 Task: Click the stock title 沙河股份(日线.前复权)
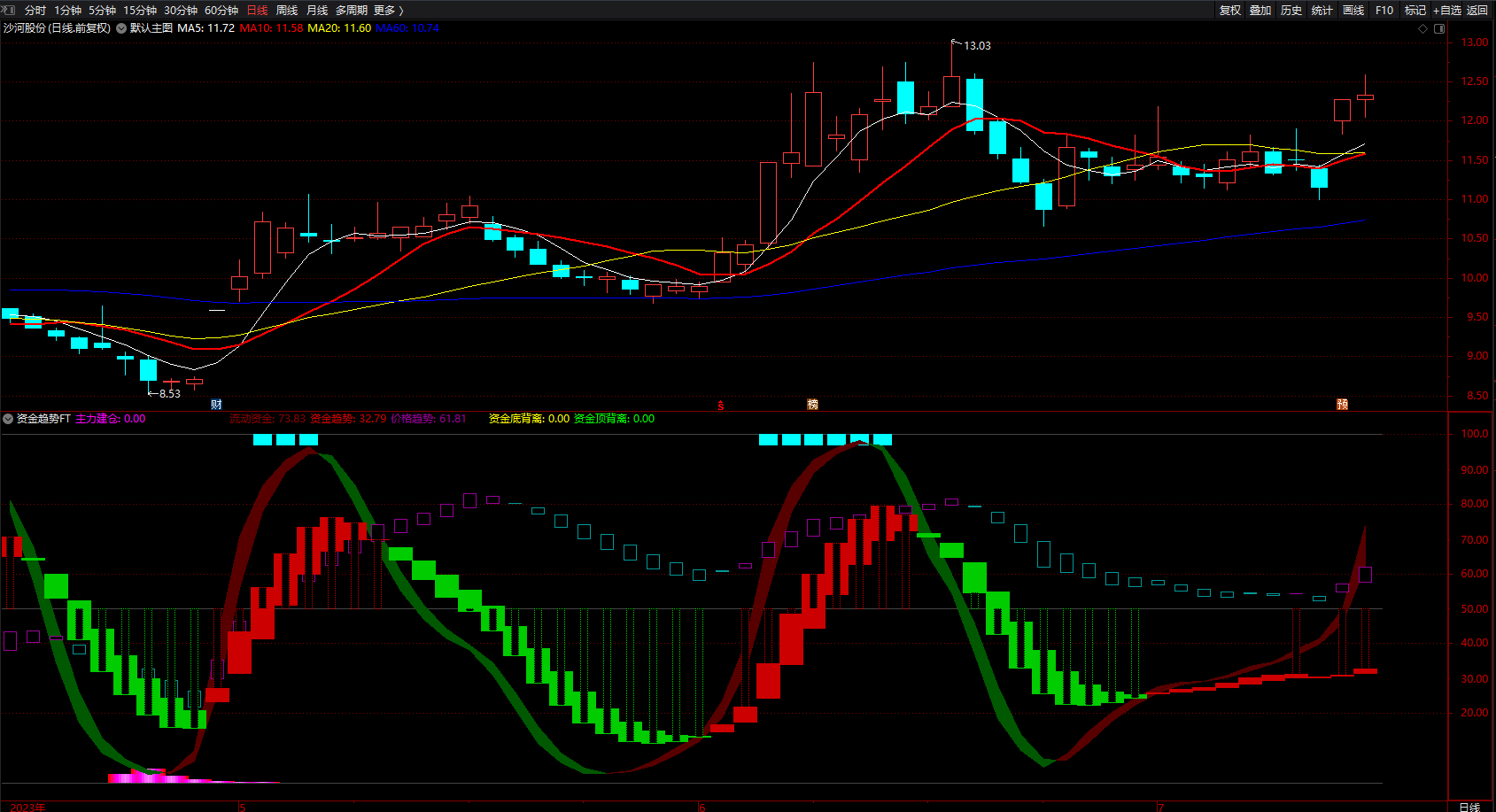(58, 28)
